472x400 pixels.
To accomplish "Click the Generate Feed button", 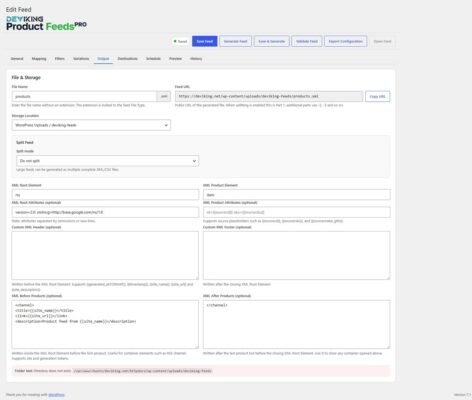I will point(235,41).
